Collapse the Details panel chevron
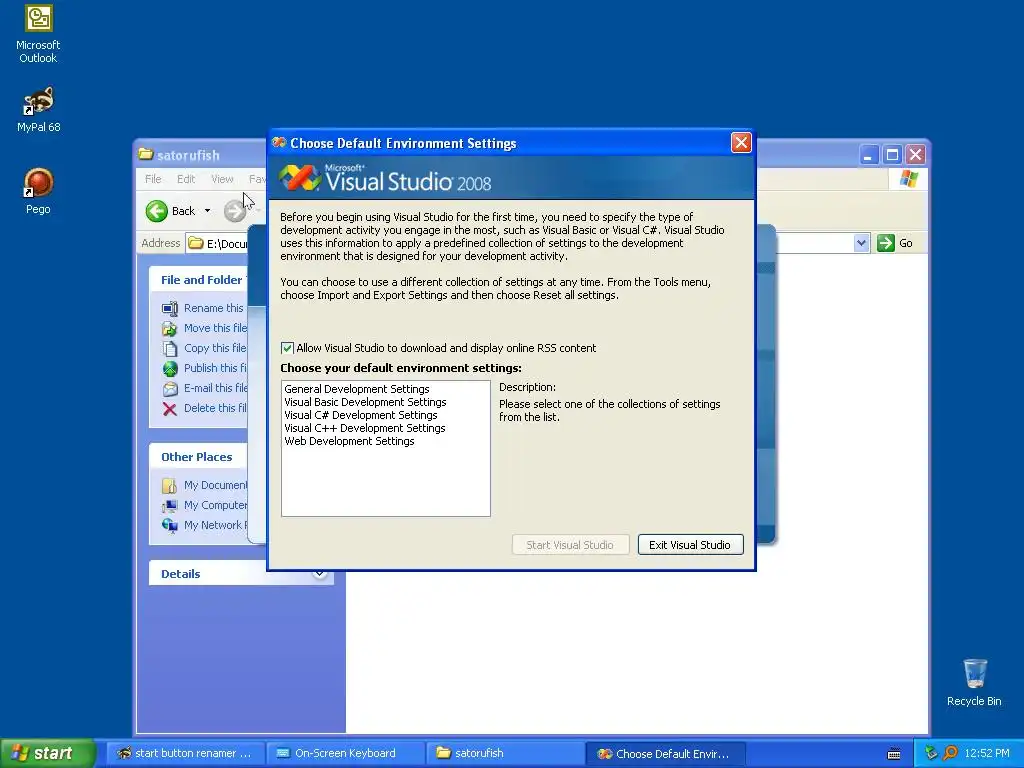Image resolution: width=1024 pixels, height=768 pixels. (319, 573)
